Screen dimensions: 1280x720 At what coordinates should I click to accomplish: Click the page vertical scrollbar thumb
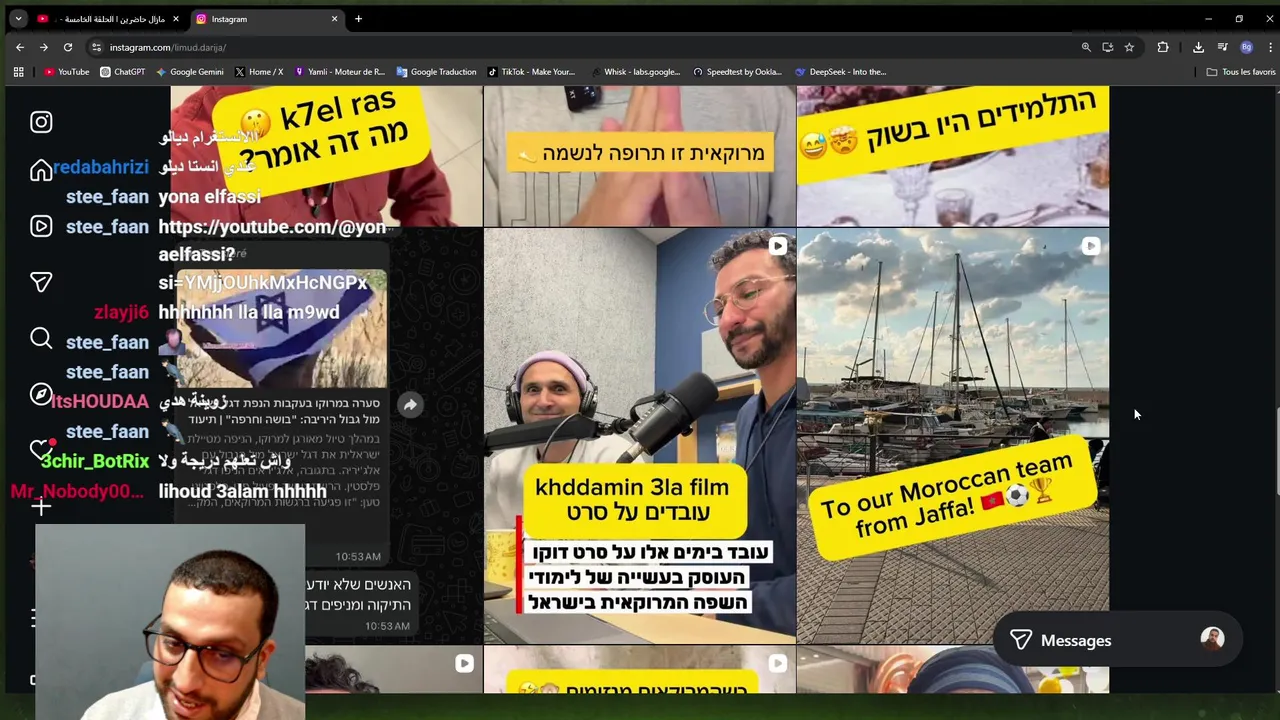point(1276,452)
